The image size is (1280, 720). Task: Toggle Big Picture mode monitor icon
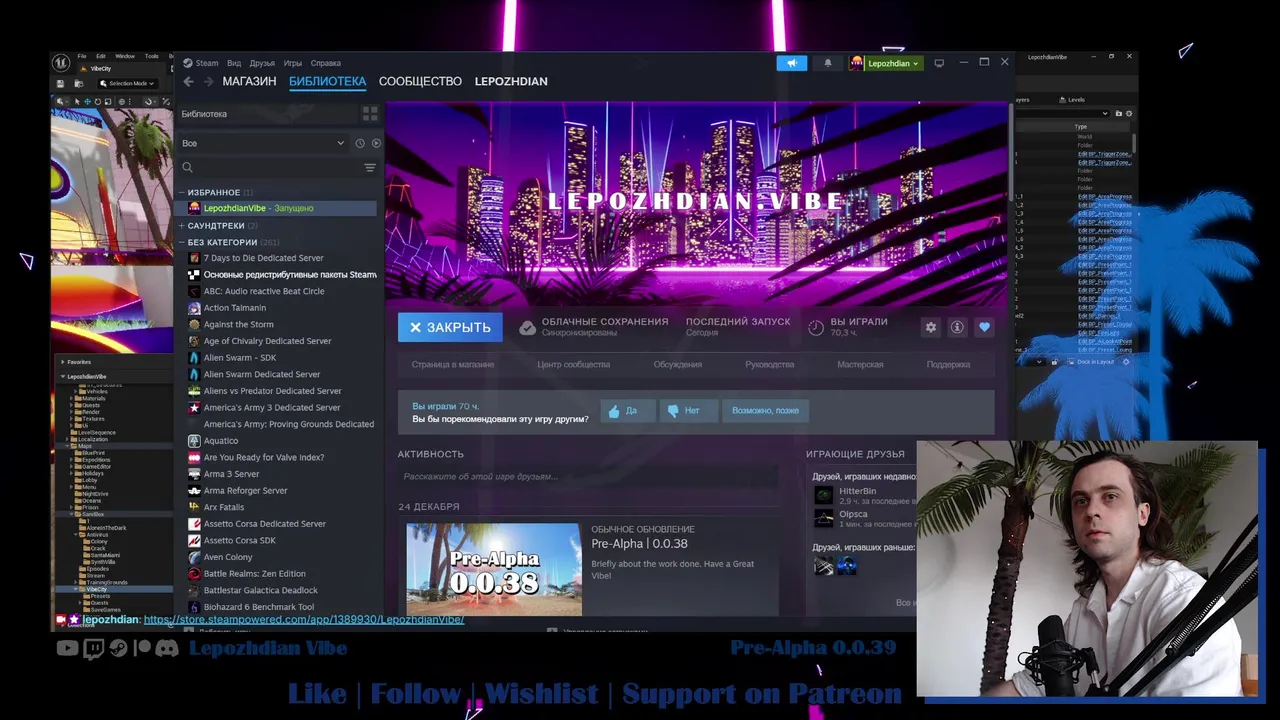pyautogui.click(x=938, y=63)
